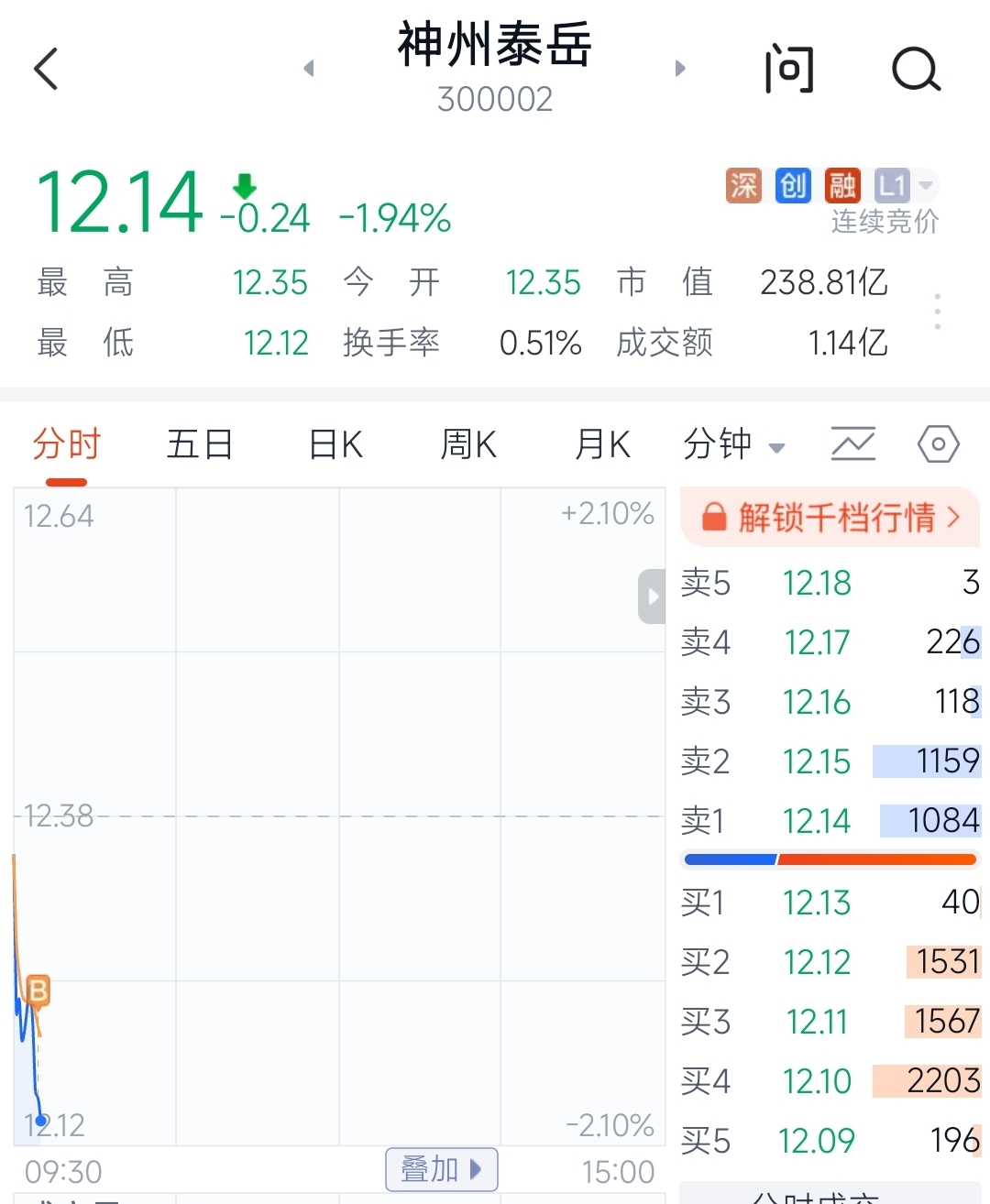This screenshot has width=990, height=1204.
Task: Tap 解锁千档行情 unlock button
Action: tap(830, 517)
